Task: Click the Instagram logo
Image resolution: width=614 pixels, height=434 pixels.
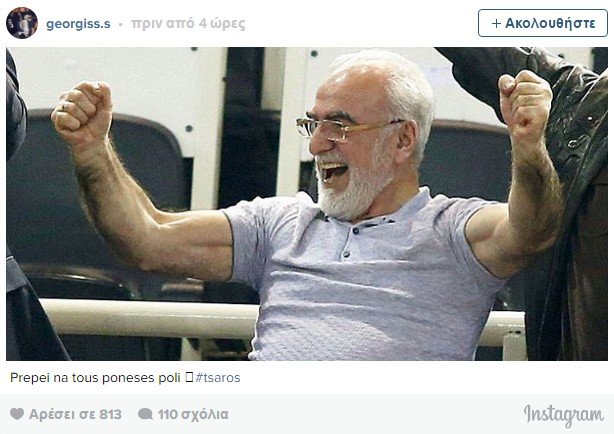Action: (x=564, y=415)
